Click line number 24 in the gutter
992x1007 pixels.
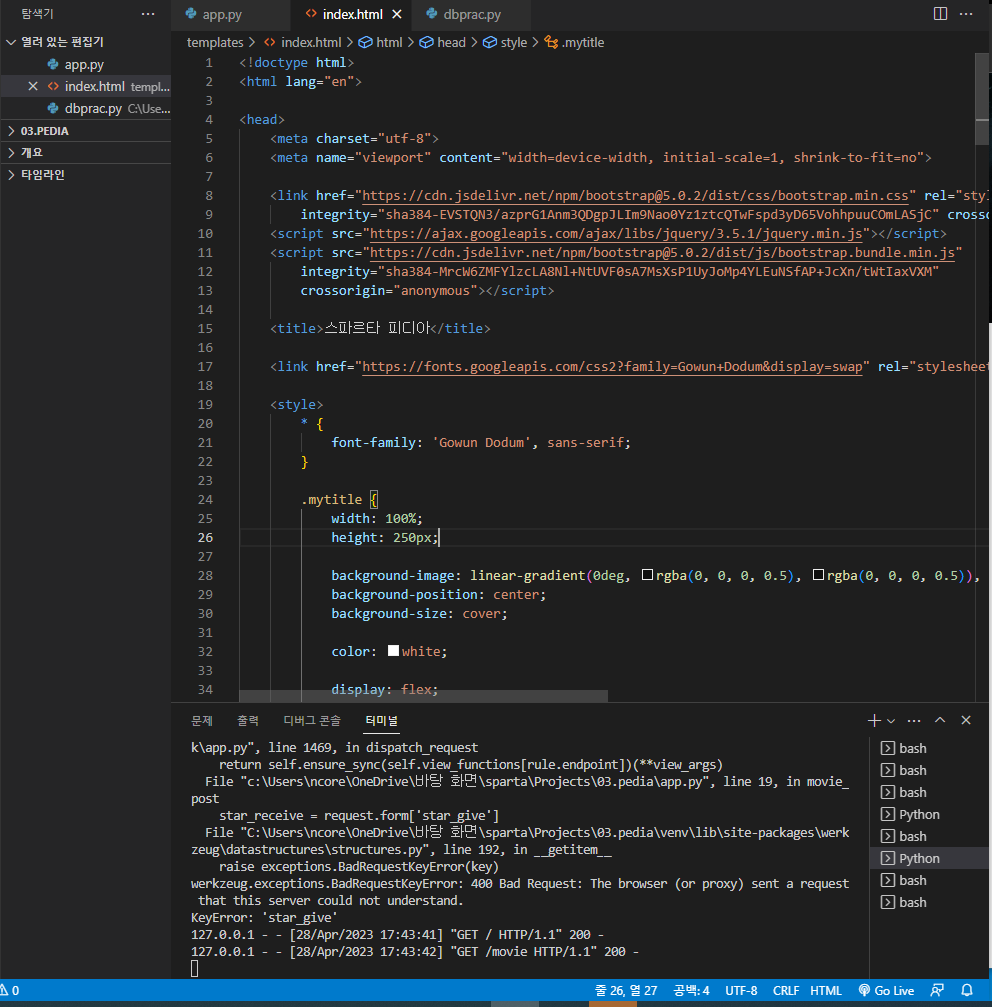(x=205, y=500)
